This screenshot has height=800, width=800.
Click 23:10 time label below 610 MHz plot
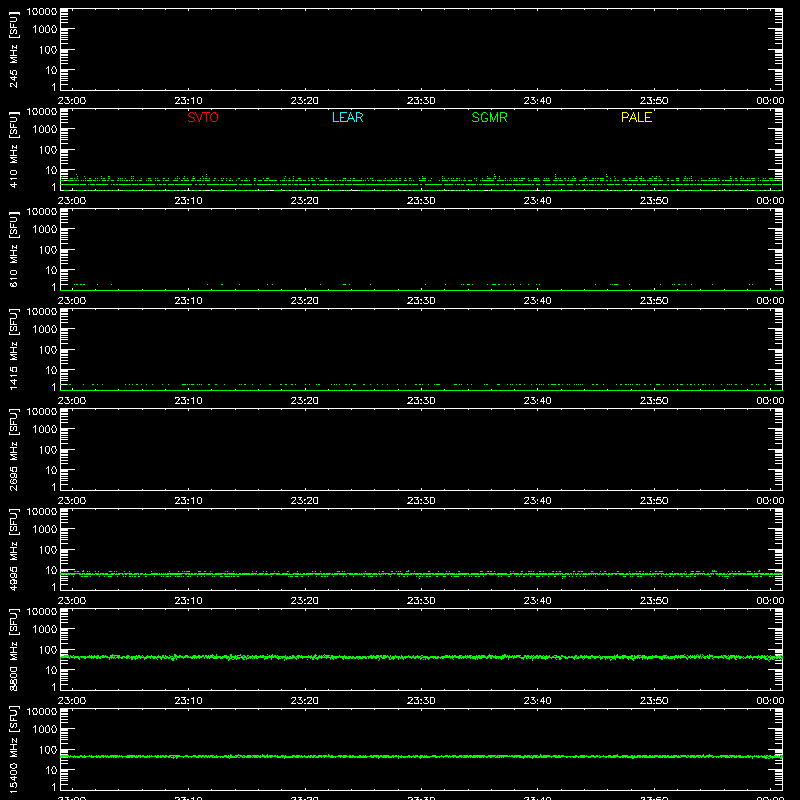188,301
